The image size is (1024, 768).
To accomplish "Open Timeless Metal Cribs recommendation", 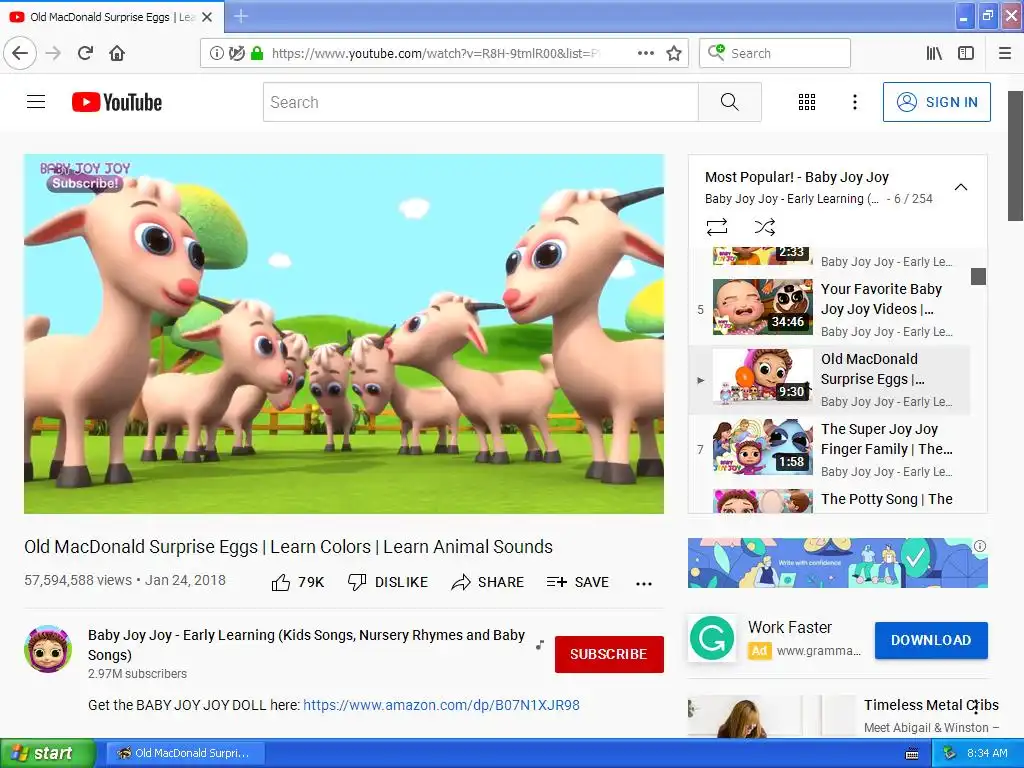I will (x=931, y=705).
